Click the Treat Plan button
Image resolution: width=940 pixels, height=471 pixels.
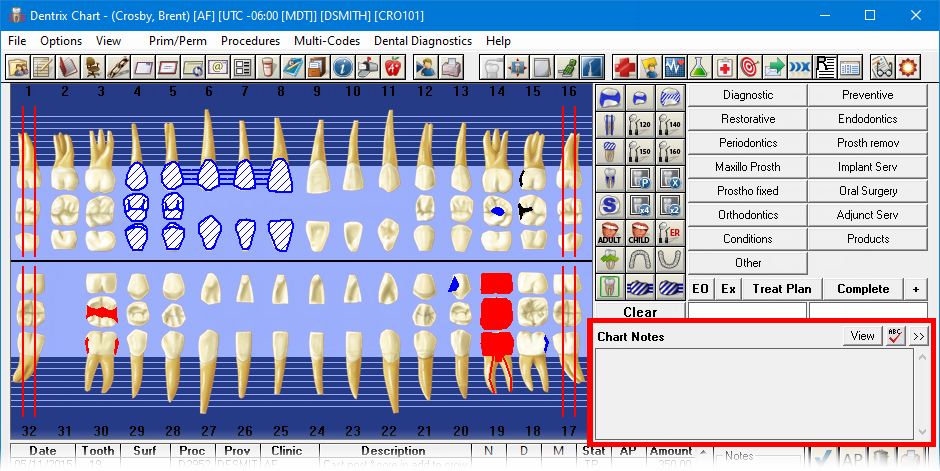[x=782, y=289]
